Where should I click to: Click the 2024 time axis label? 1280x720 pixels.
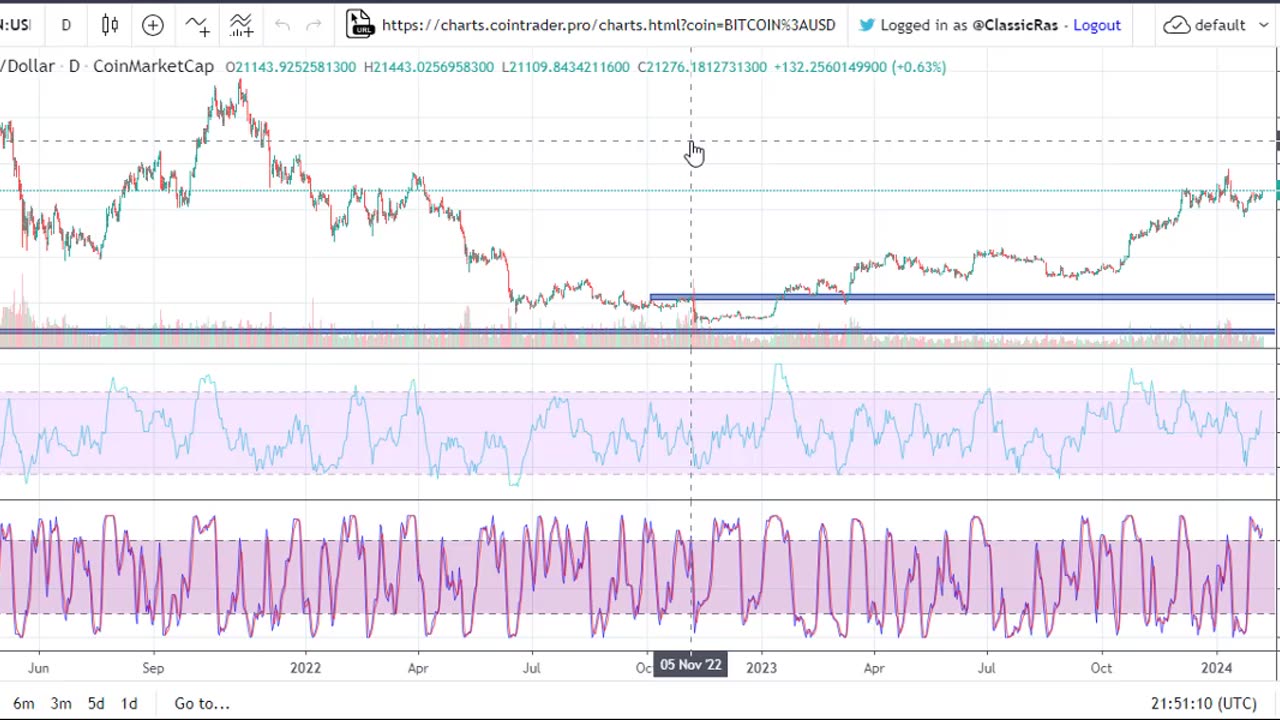click(x=1216, y=667)
